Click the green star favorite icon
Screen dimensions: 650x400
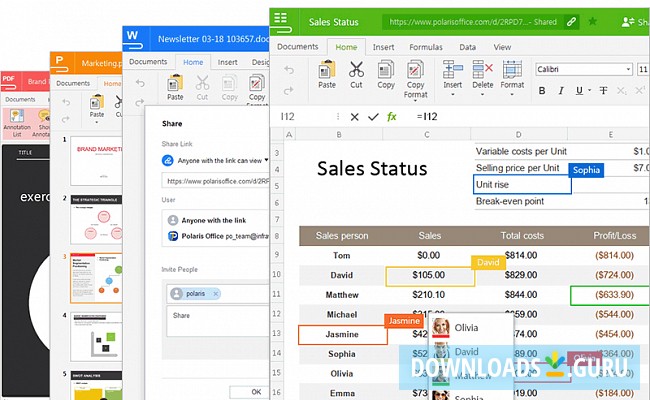click(593, 21)
